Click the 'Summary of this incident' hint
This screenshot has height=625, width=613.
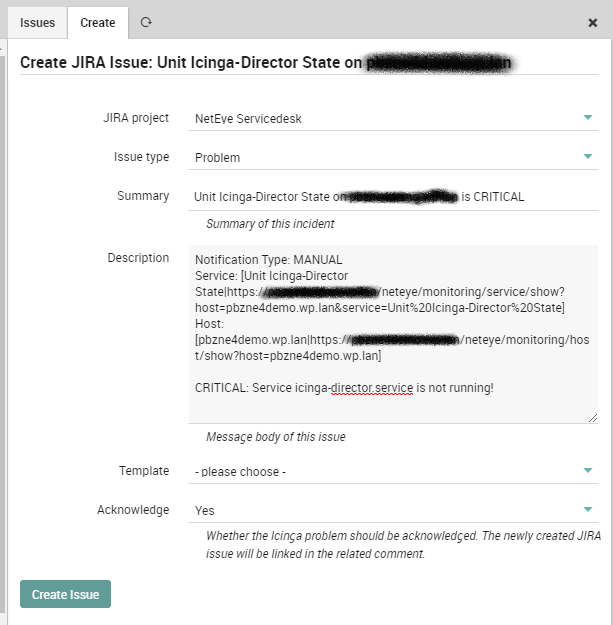coord(270,224)
